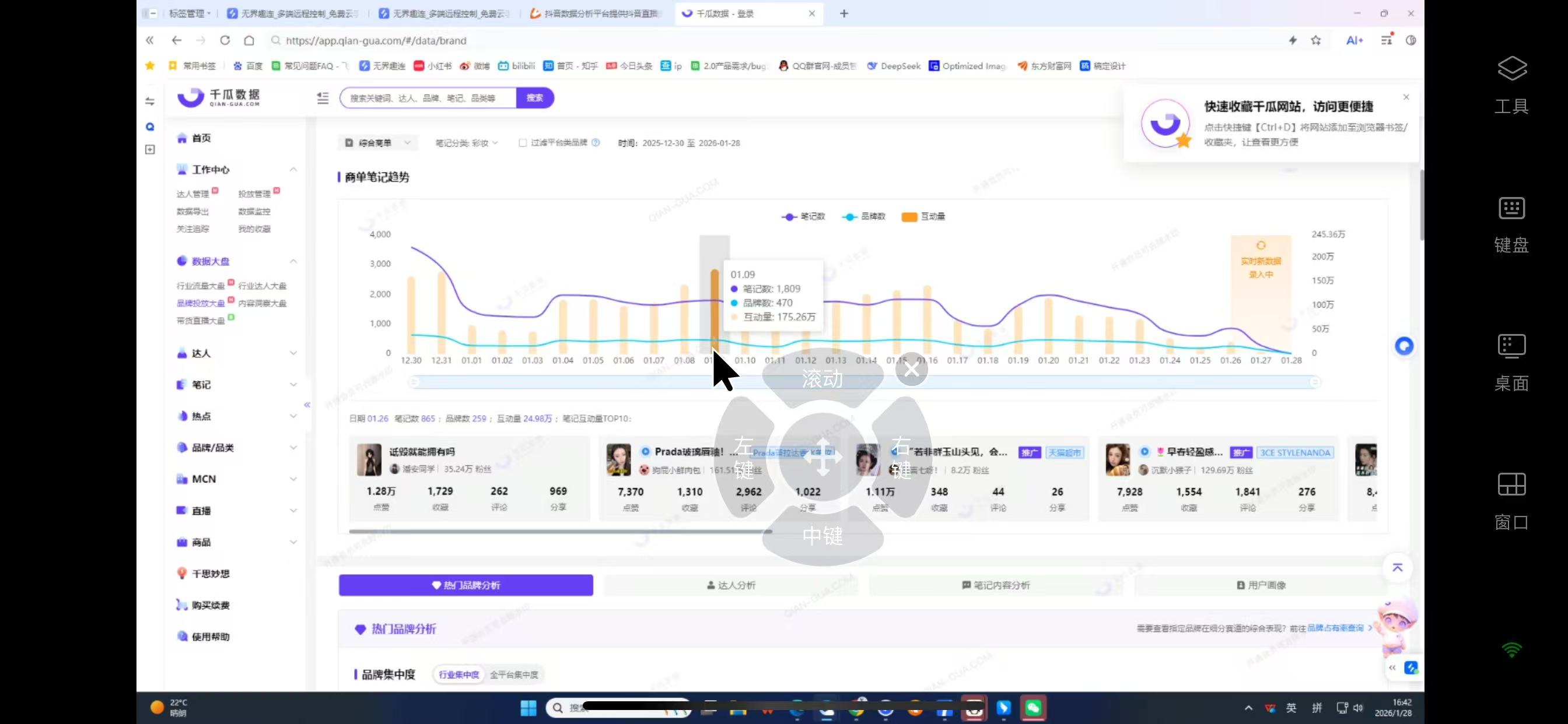The width and height of the screenshot is (1568, 724).
Task: Select the 键盘 keyboard icon on right panel
Action: click(x=1511, y=208)
